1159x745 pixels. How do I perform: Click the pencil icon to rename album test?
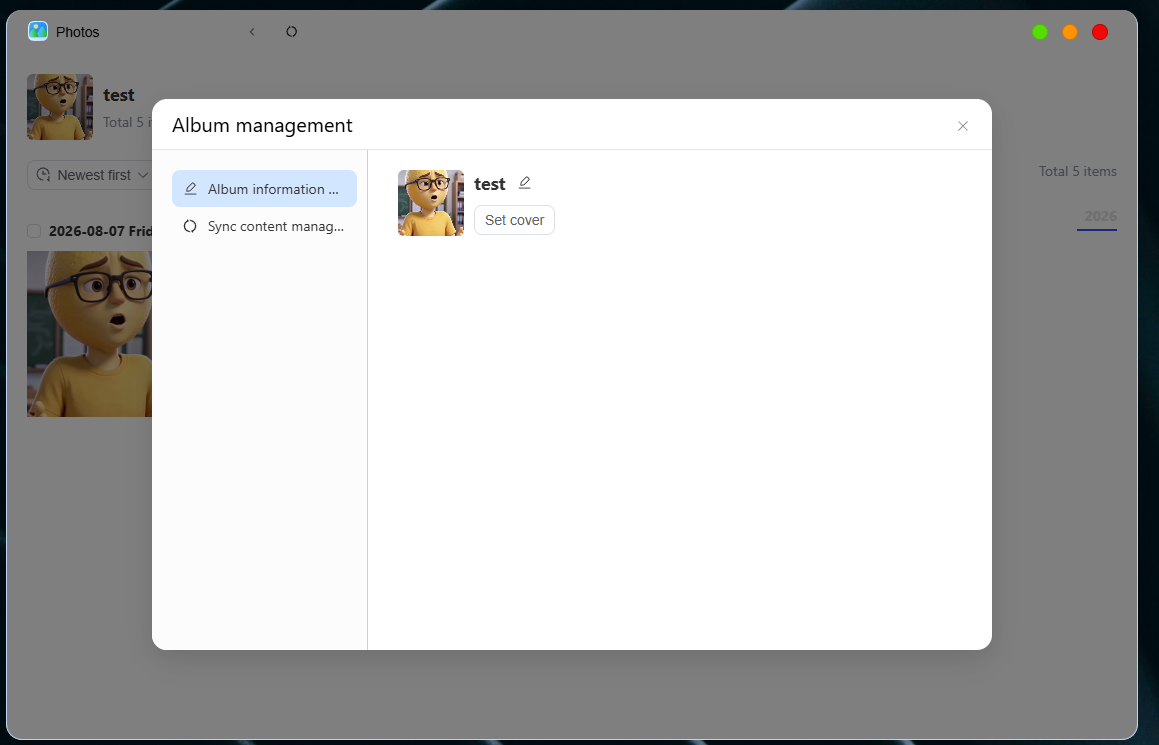click(525, 183)
